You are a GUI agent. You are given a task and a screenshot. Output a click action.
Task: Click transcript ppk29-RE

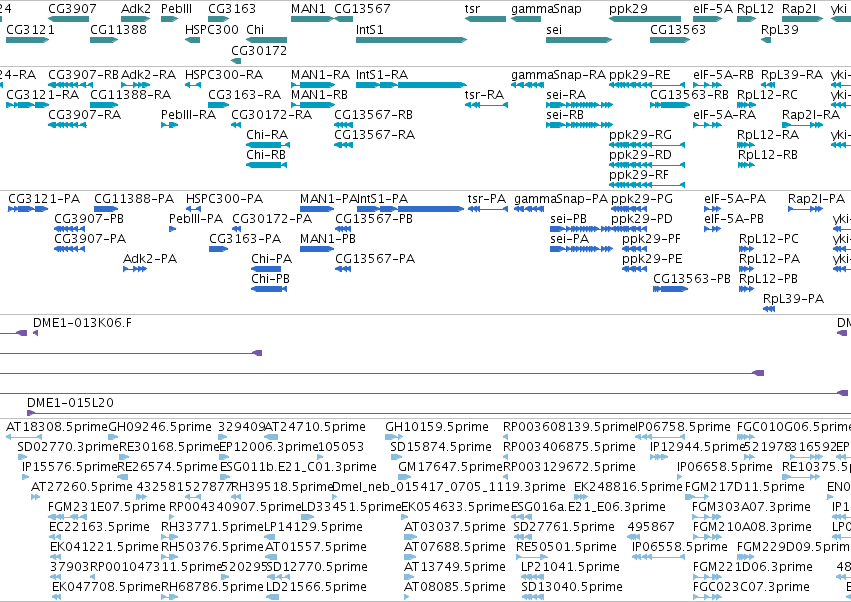pos(639,74)
